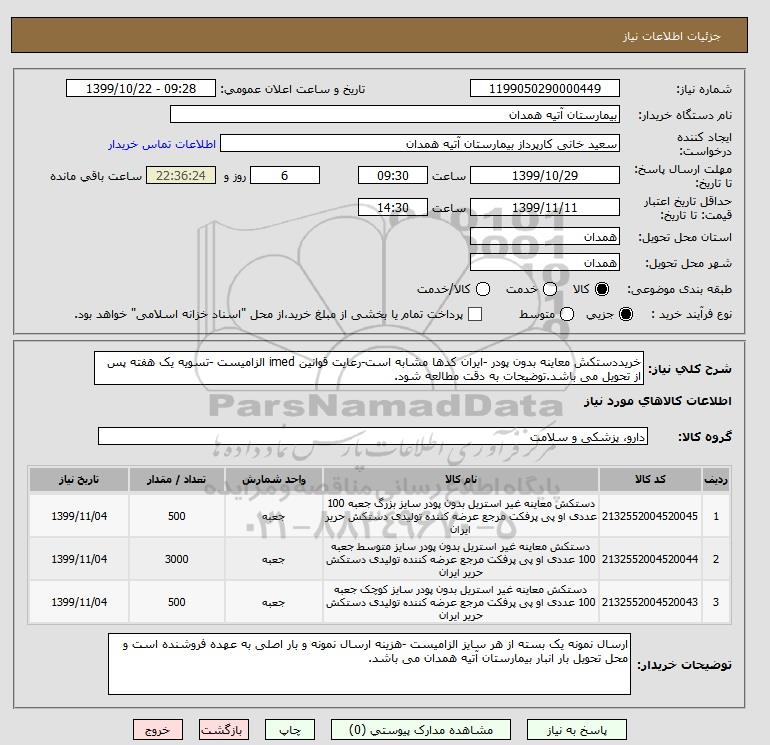Click the تاریخ نیاز column header

(79, 479)
